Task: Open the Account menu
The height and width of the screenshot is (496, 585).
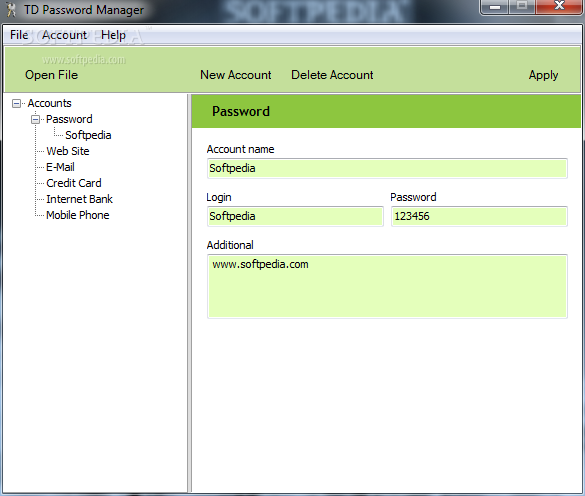Action: [64, 35]
